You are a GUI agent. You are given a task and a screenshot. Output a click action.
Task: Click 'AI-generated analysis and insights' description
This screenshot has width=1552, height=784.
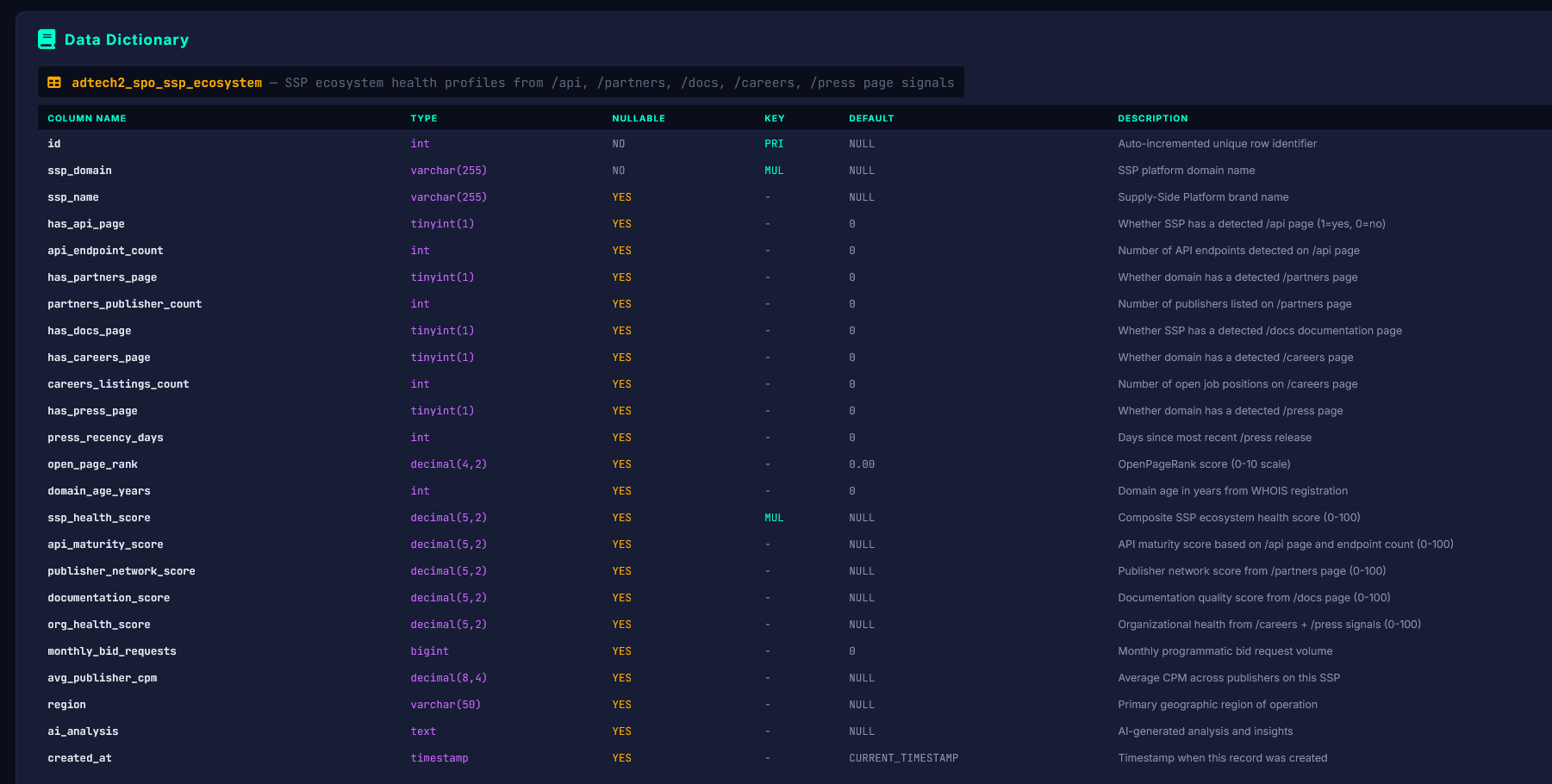click(x=1206, y=731)
